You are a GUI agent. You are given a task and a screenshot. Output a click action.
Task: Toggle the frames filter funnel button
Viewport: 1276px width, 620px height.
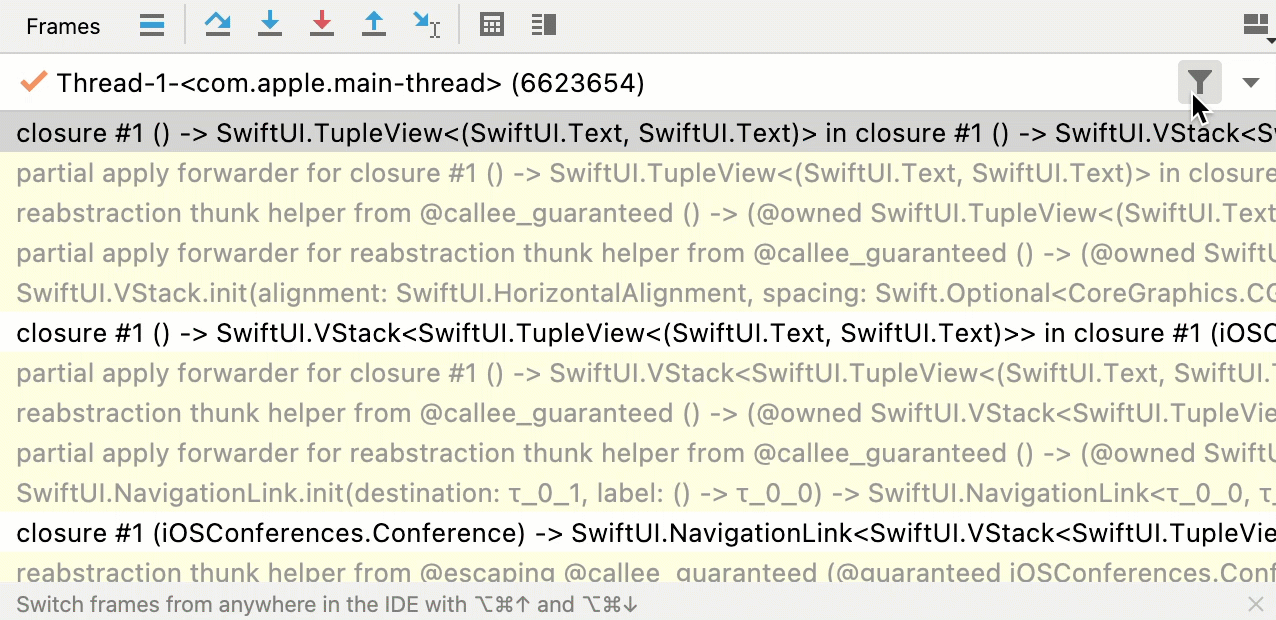point(1200,82)
